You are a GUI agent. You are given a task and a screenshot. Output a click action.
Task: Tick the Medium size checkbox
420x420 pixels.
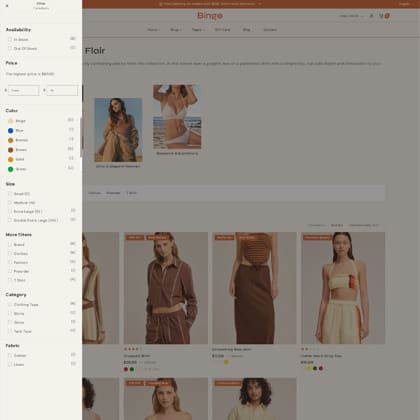(x=10, y=202)
